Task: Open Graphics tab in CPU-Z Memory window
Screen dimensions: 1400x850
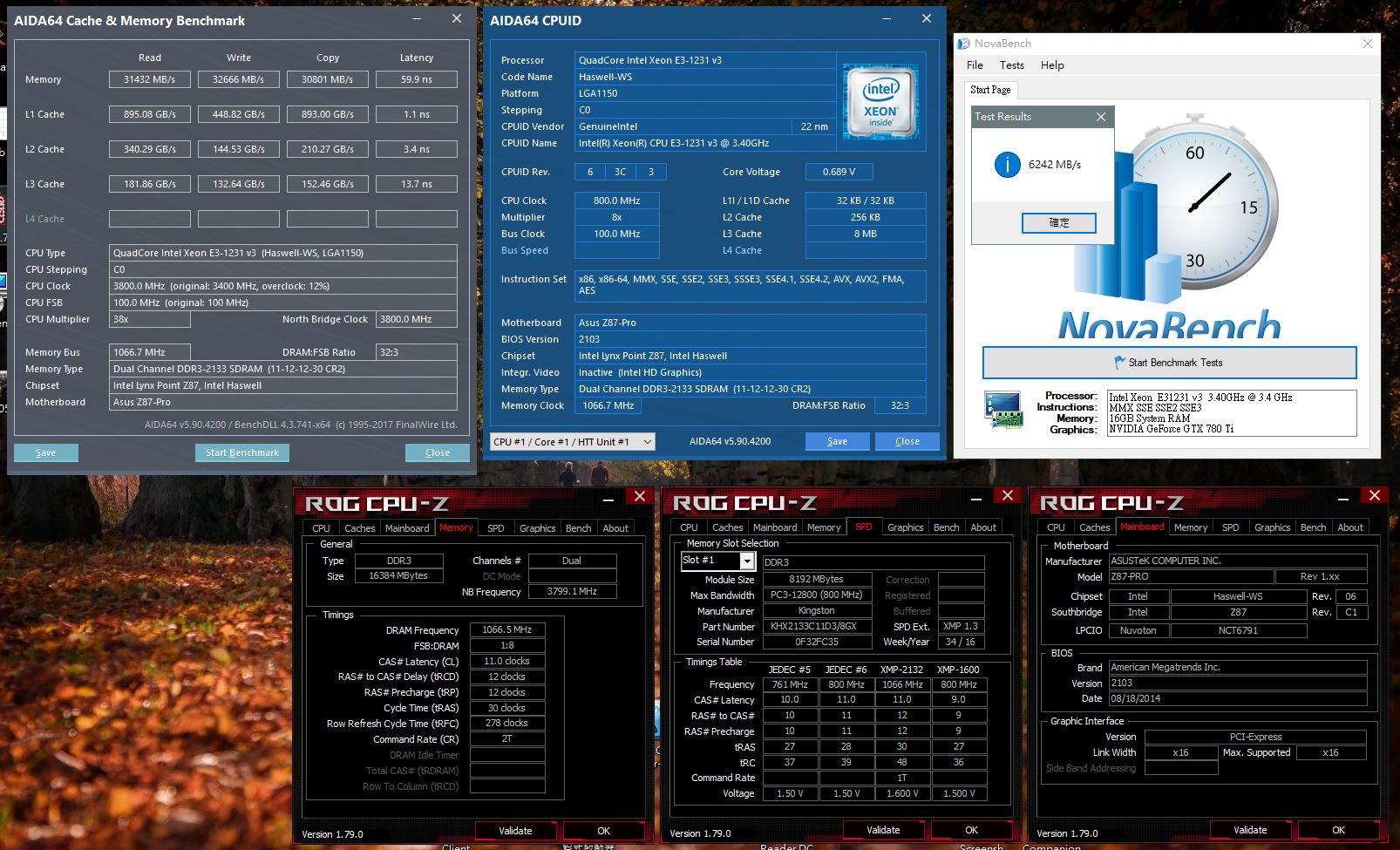Action: click(537, 528)
